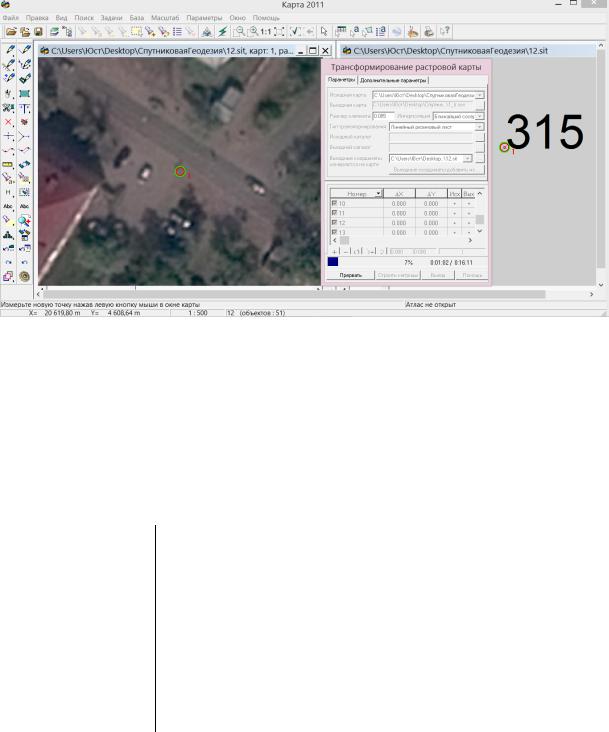Toggle checkbox for point 10
This screenshot has height=732, width=609.
[334, 204]
